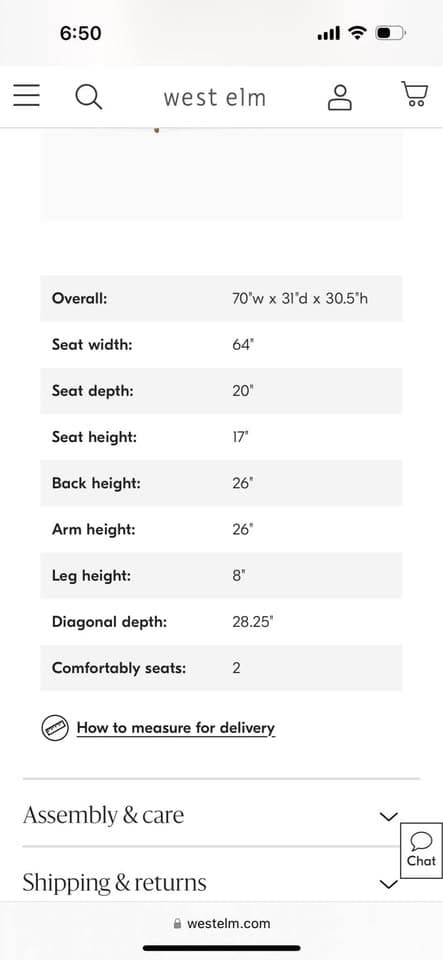
Task: Tap the product image area above the table
Action: tap(222, 174)
